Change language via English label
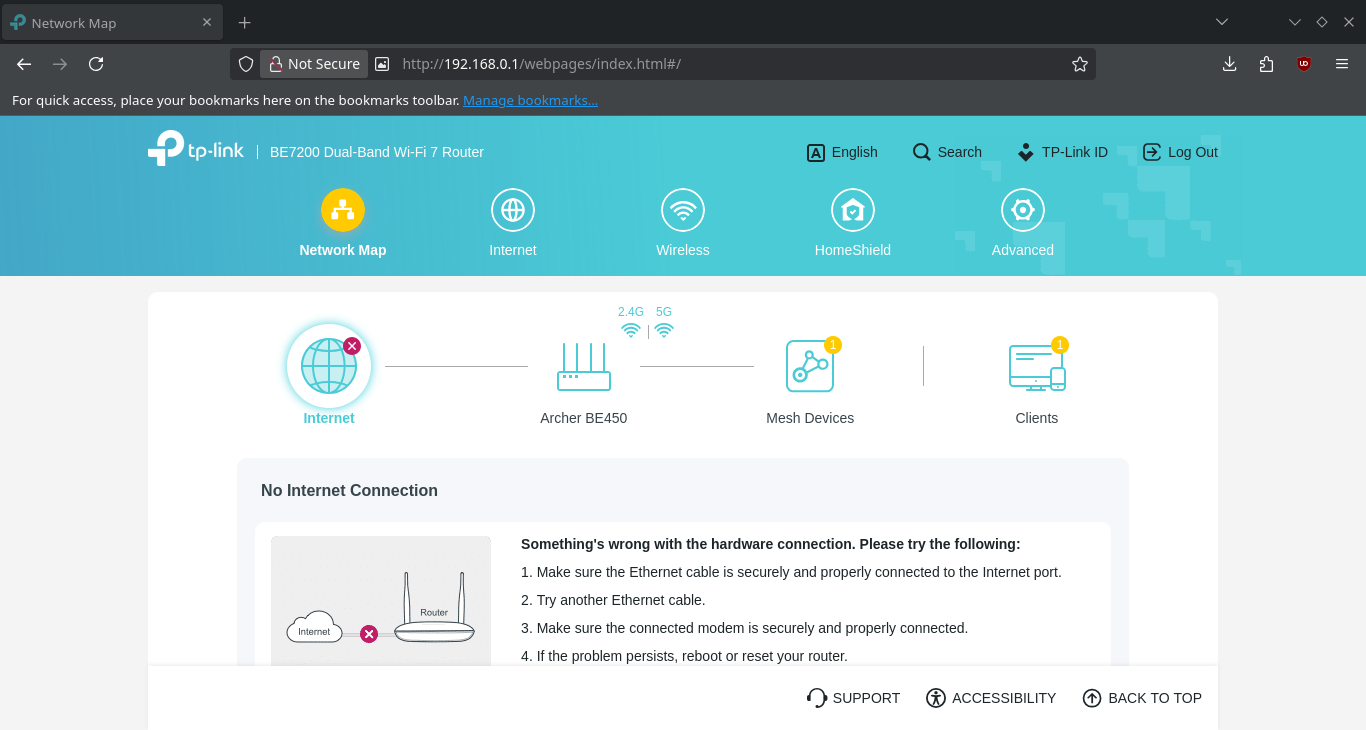The height and width of the screenshot is (730, 1366). [855, 152]
